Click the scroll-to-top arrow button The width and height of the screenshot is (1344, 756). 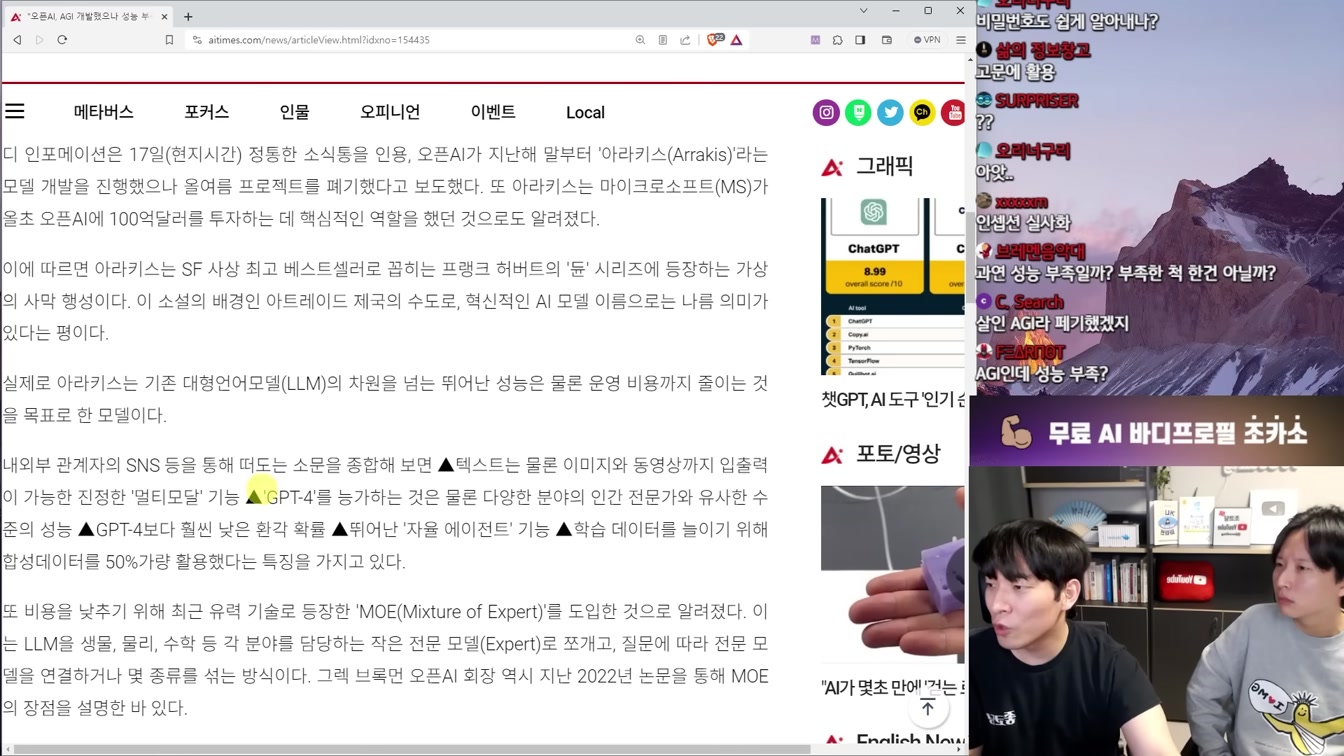[x=927, y=708]
